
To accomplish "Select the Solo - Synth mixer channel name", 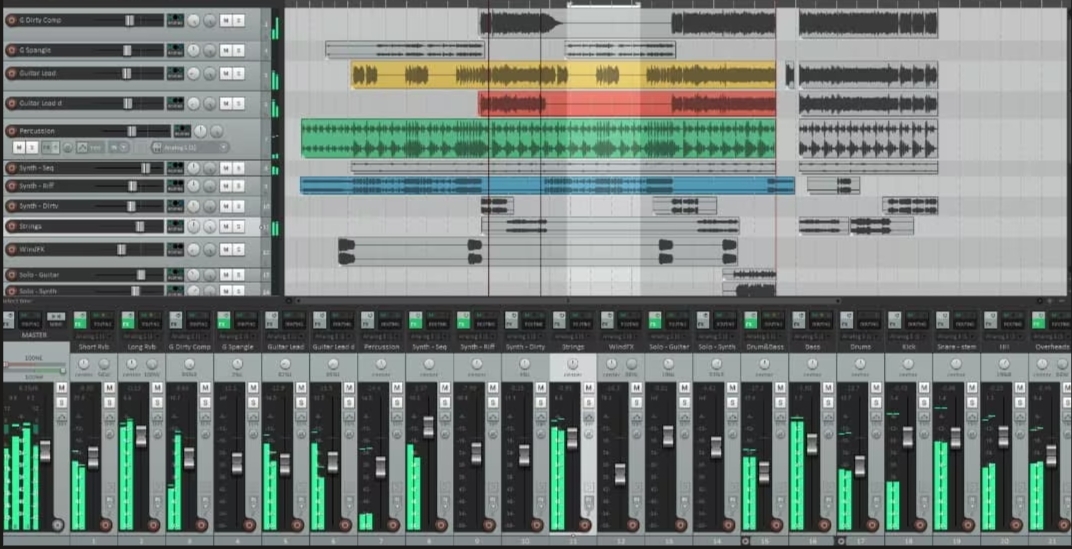I will click(x=716, y=347).
